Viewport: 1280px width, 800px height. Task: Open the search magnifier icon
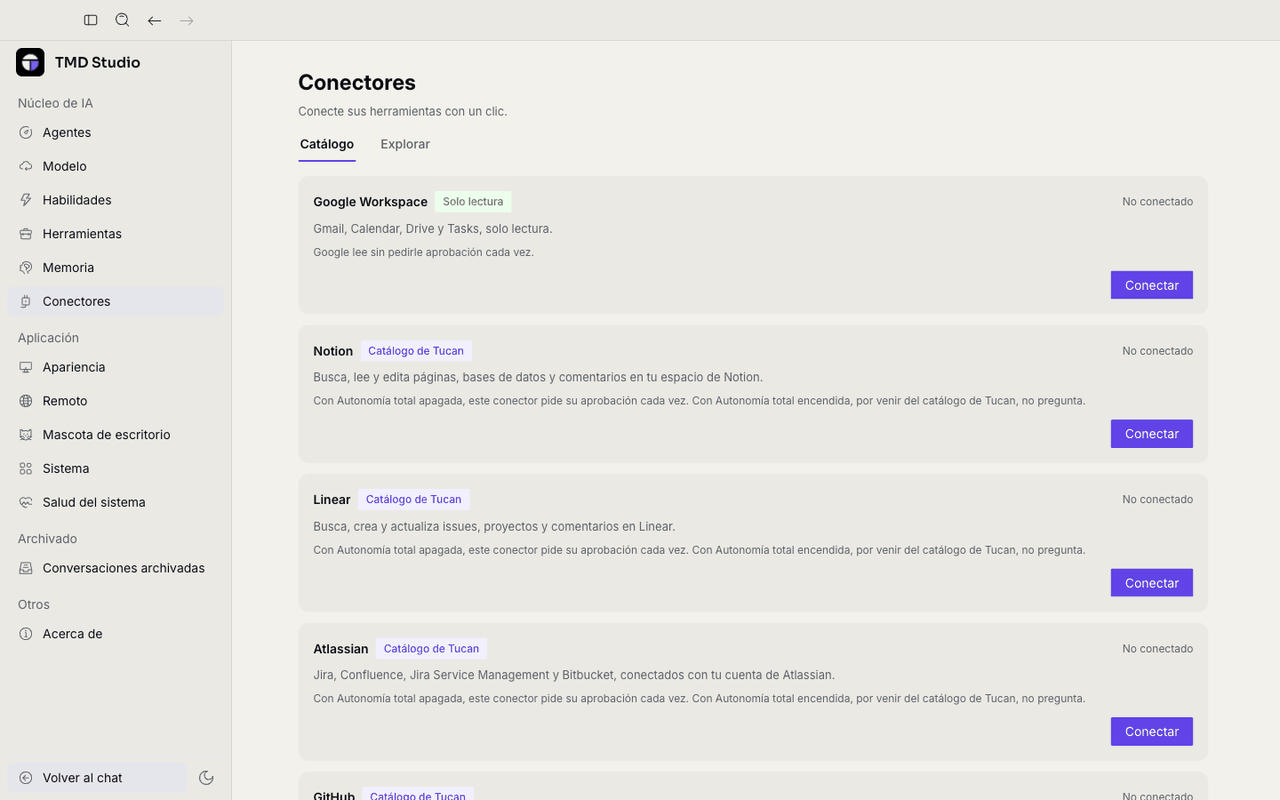pyautogui.click(x=122, y=20)
